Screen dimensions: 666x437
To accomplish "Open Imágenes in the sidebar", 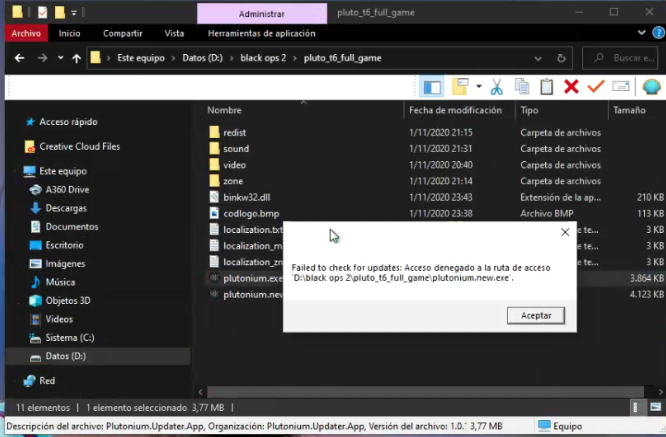I will [65, 264].
